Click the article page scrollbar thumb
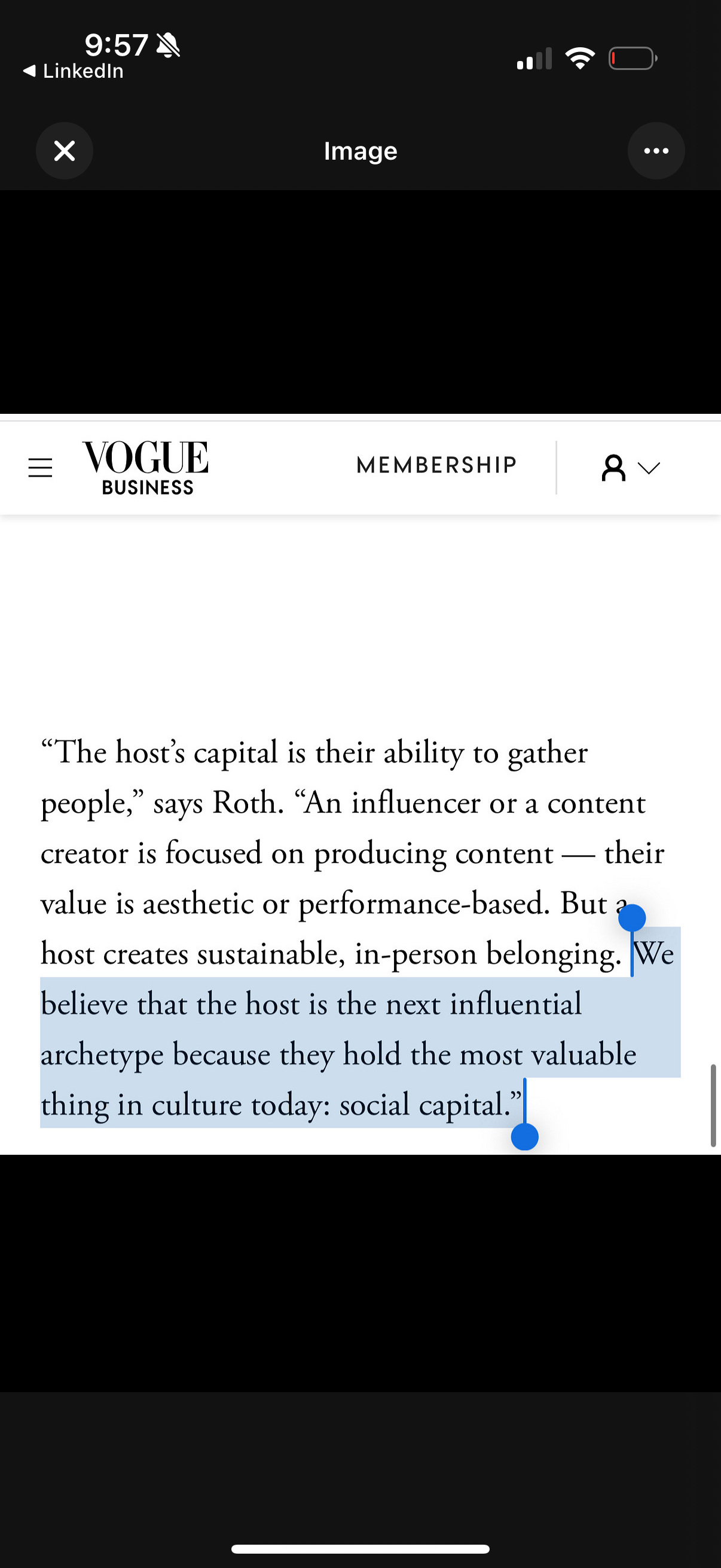This screenshot has width=721, height=1568. pyautogui.click(x=713, y=1105)
